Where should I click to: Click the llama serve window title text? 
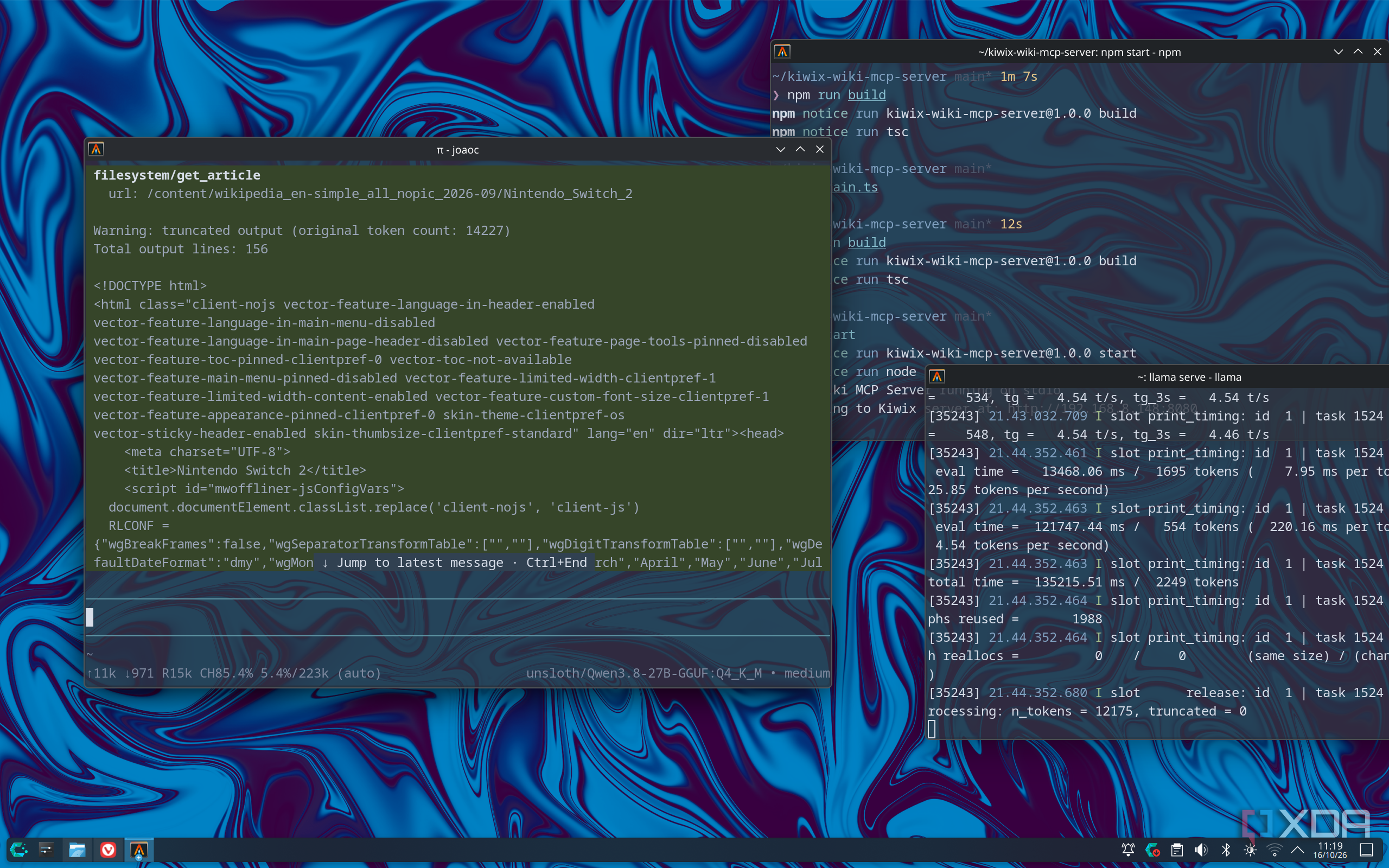[1189, 377]
